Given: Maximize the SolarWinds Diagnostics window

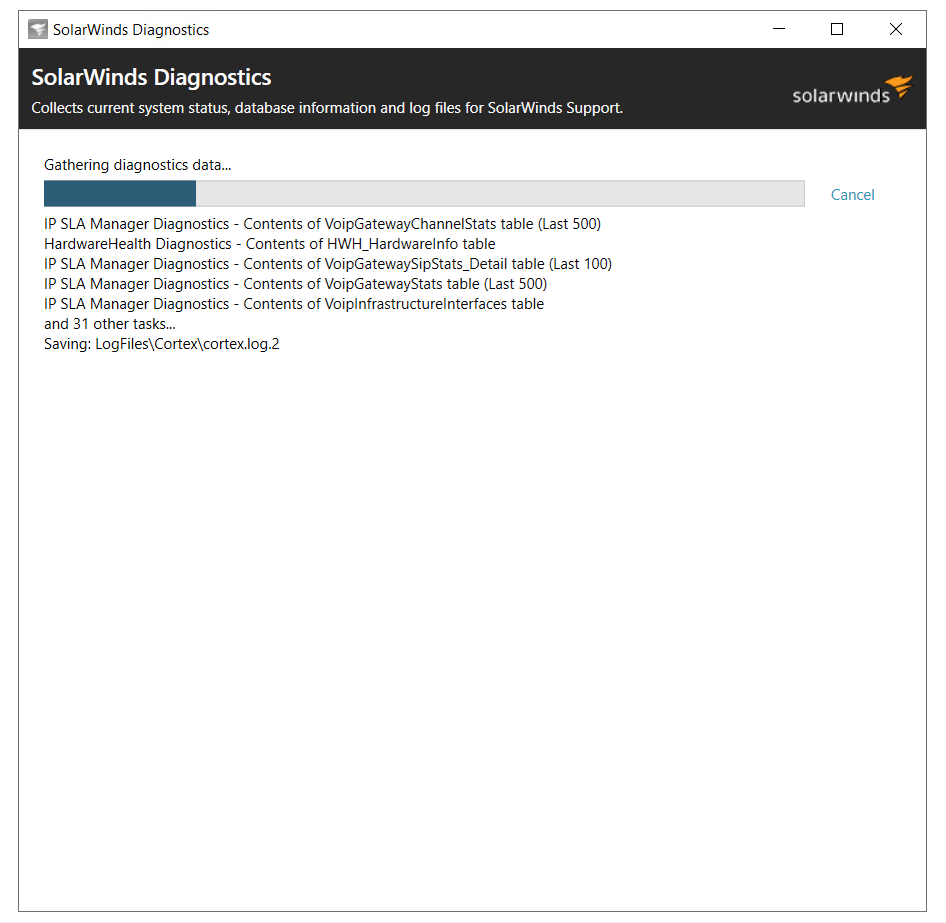Looking at the screenshot, I should 837,29.
